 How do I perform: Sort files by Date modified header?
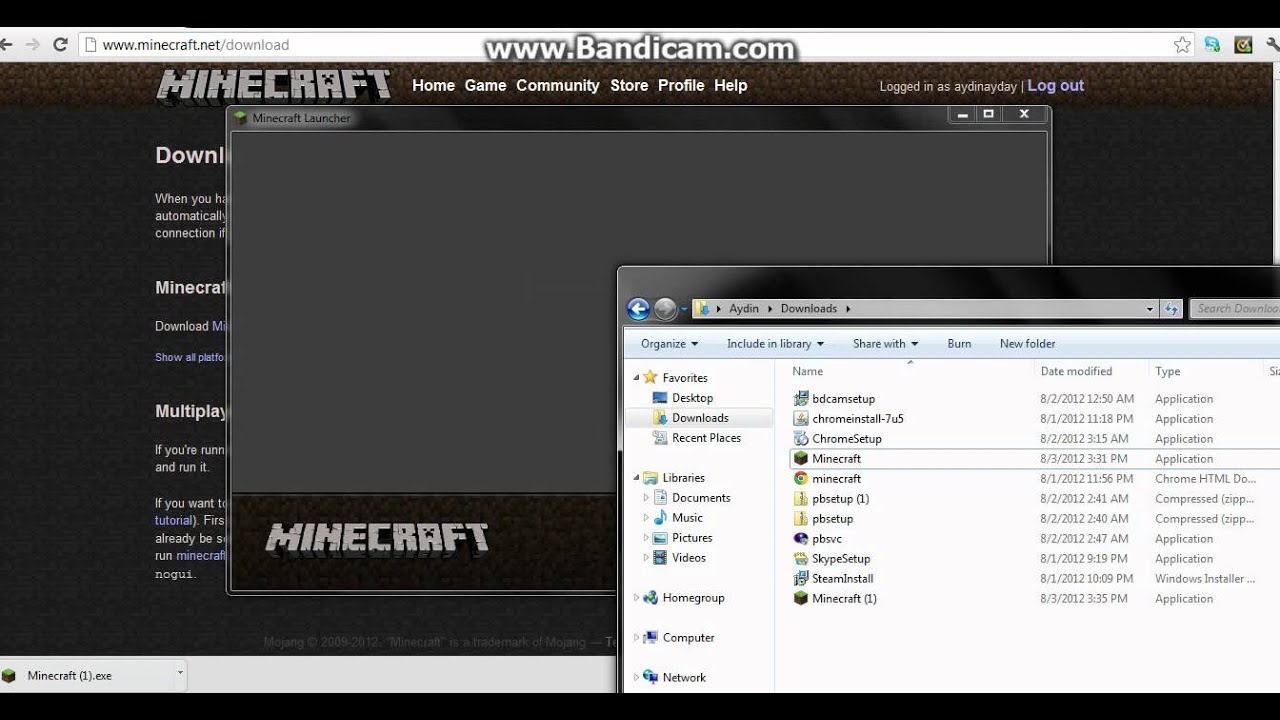coord(1076,371)
